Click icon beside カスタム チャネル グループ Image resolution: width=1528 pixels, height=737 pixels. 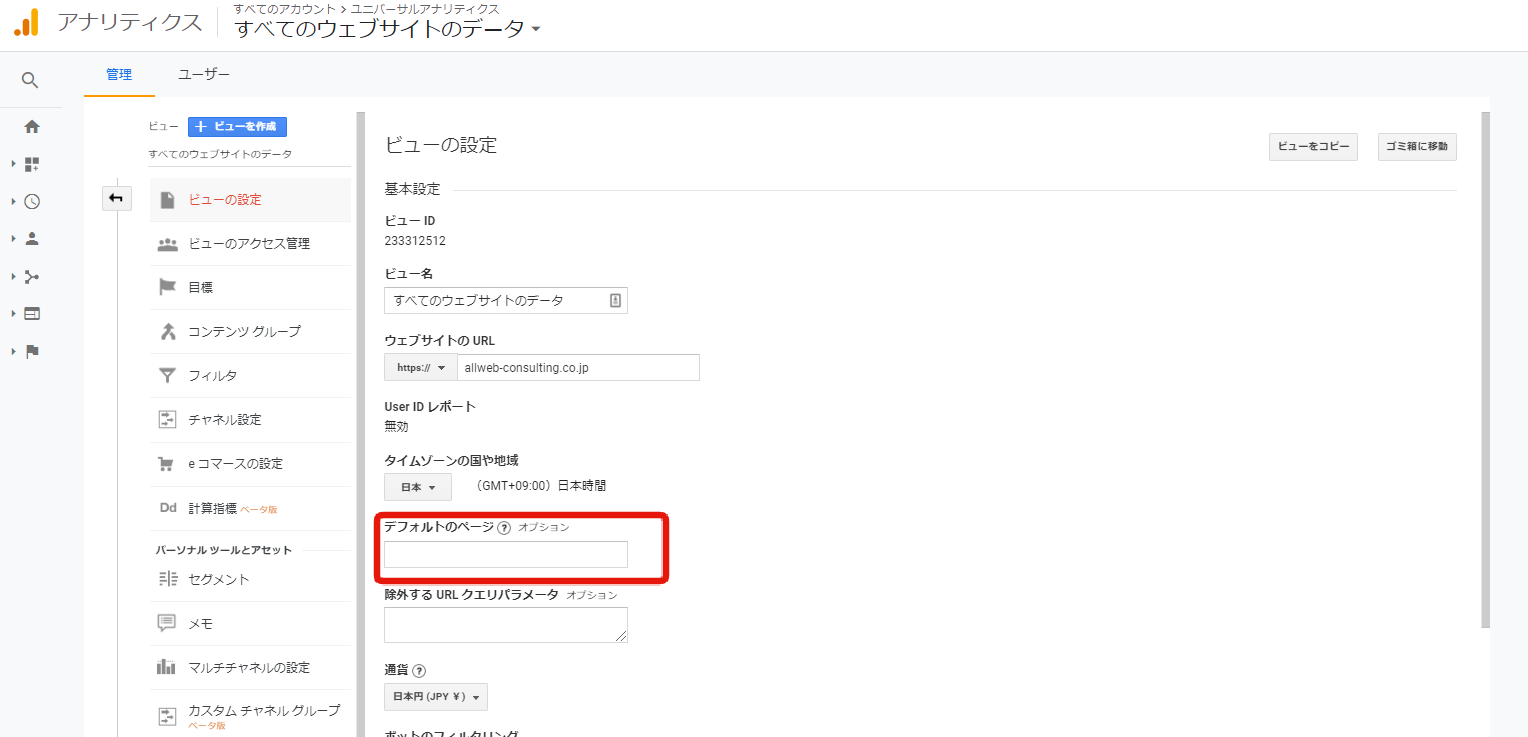coord(167,716)
